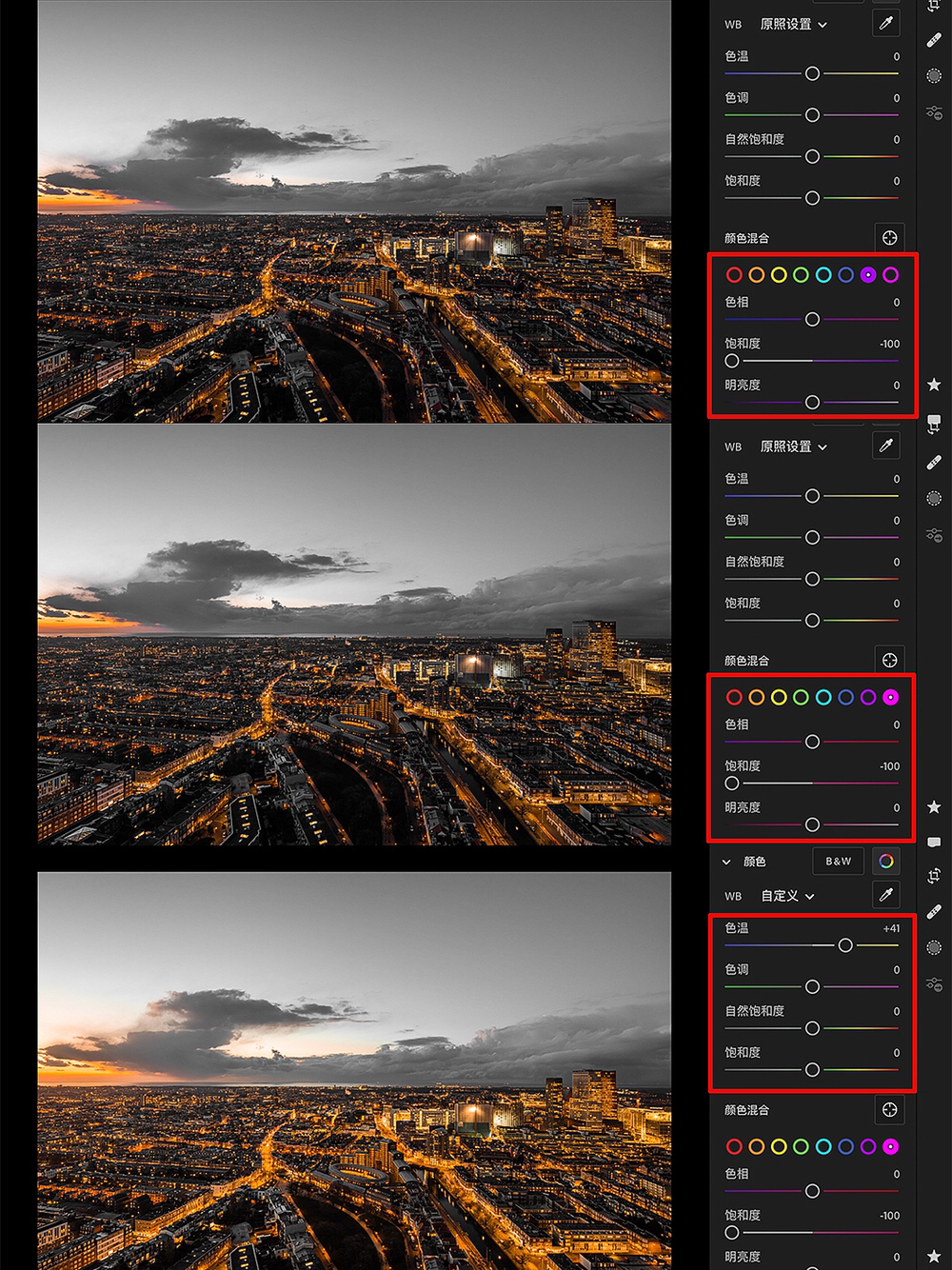
Task: Click the 色调 slider handle in middle panel
Action: coord(812,538)
